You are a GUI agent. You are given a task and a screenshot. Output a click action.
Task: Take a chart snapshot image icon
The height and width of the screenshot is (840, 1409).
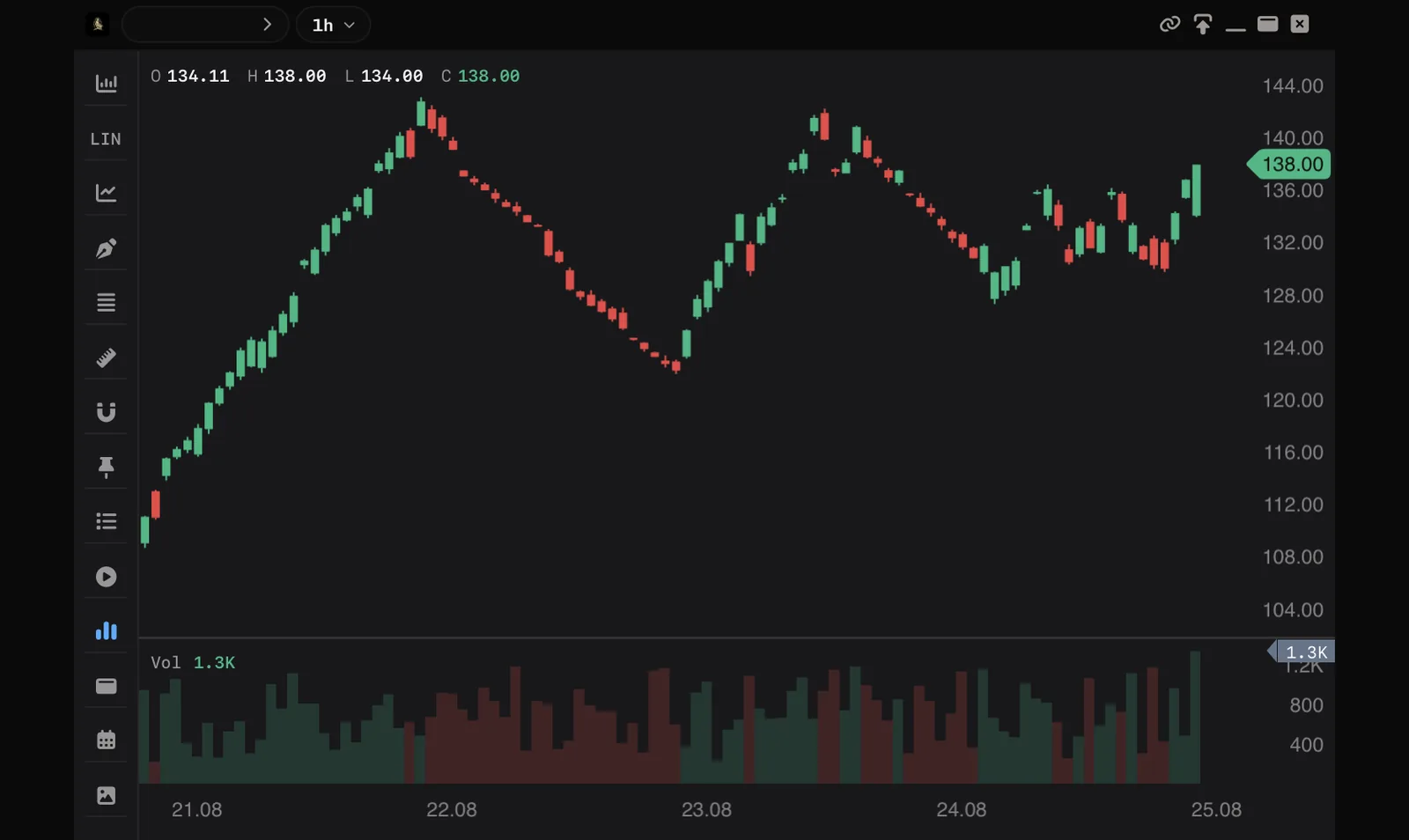pyautogui.click(x=106, y=795)
